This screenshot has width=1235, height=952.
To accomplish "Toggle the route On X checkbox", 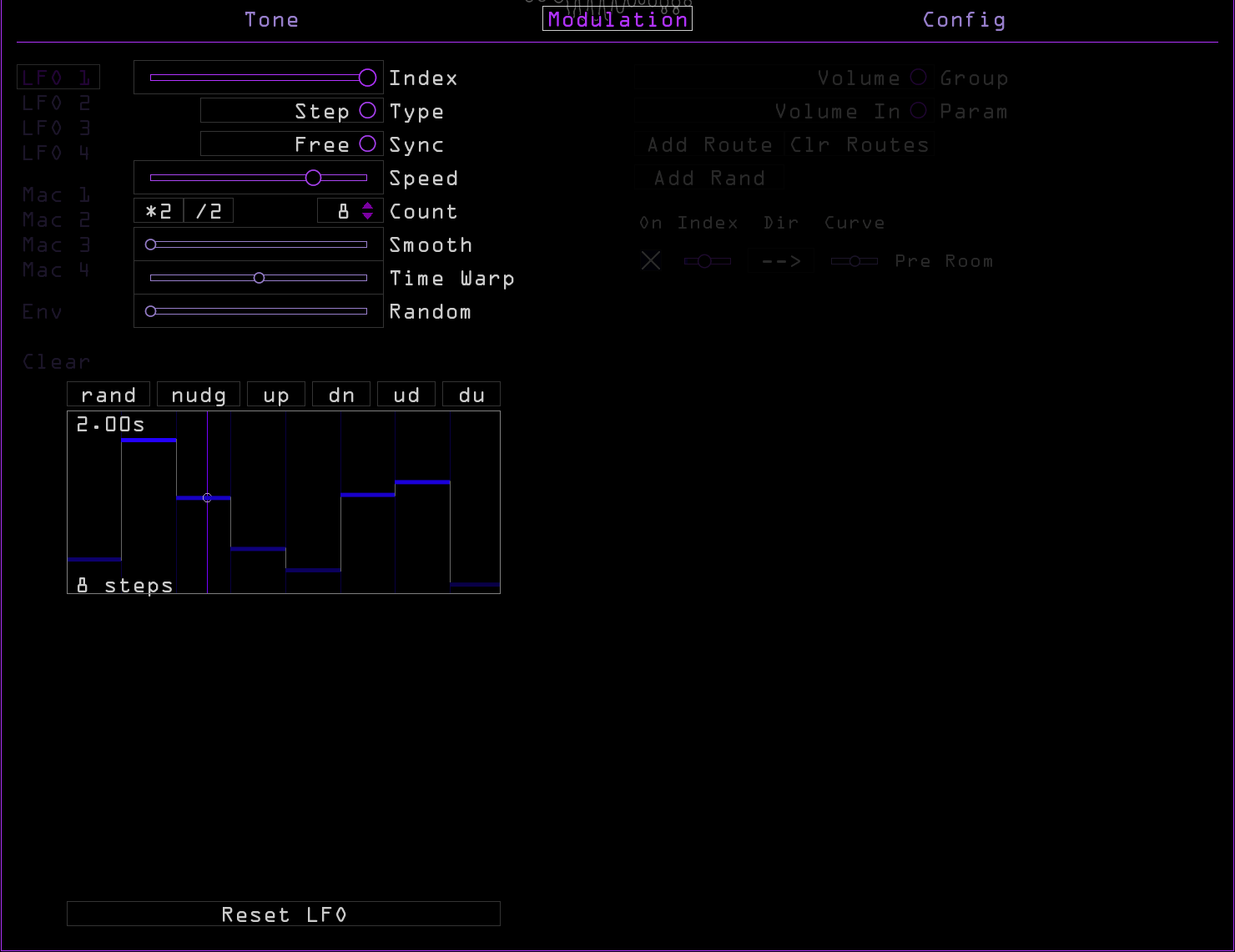I will 651,261.
